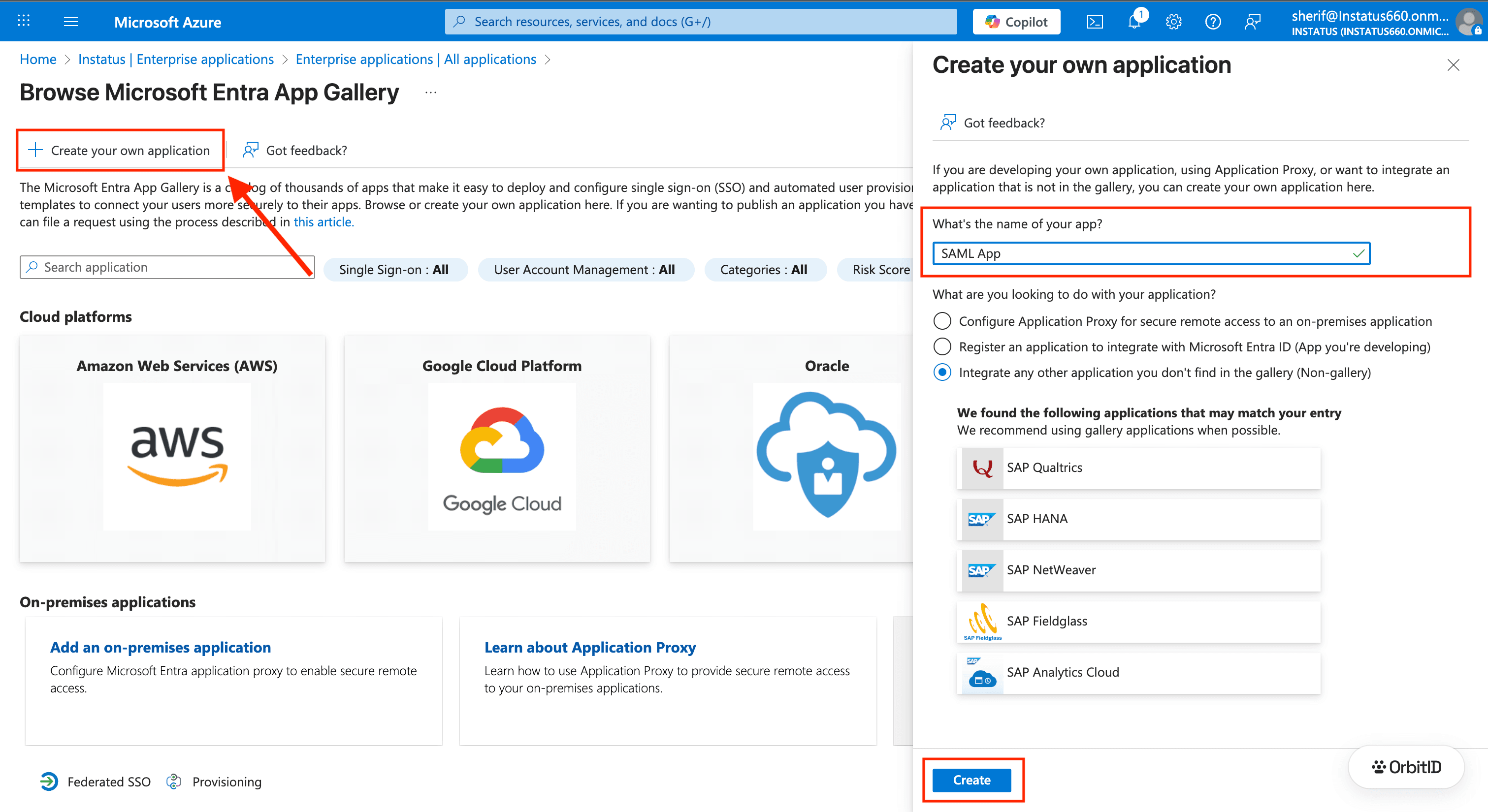
Task: Click the app name field containing SAML App
Action: point(1151,253)
